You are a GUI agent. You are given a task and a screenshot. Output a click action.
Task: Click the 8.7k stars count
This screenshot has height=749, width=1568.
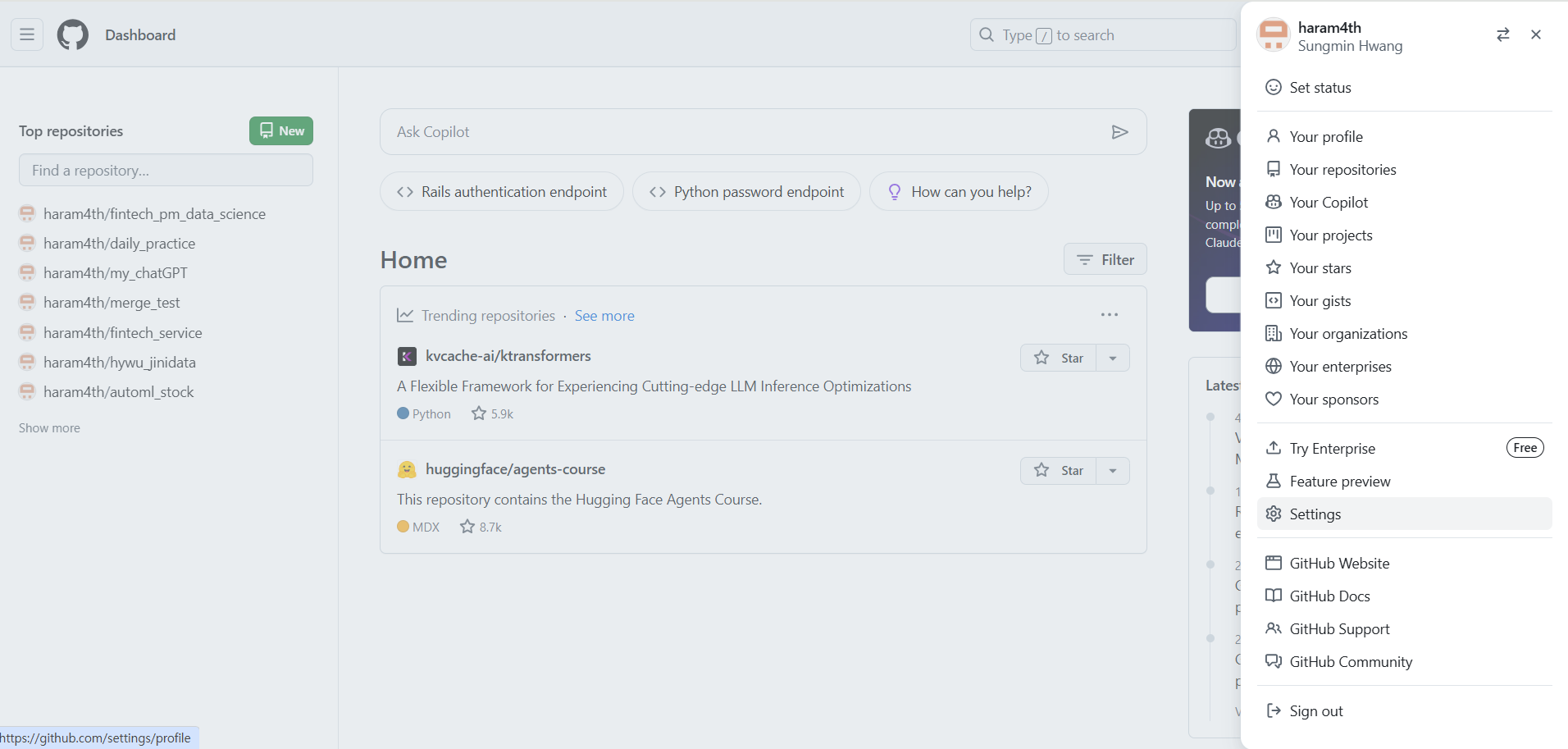[x=481, y=527]
